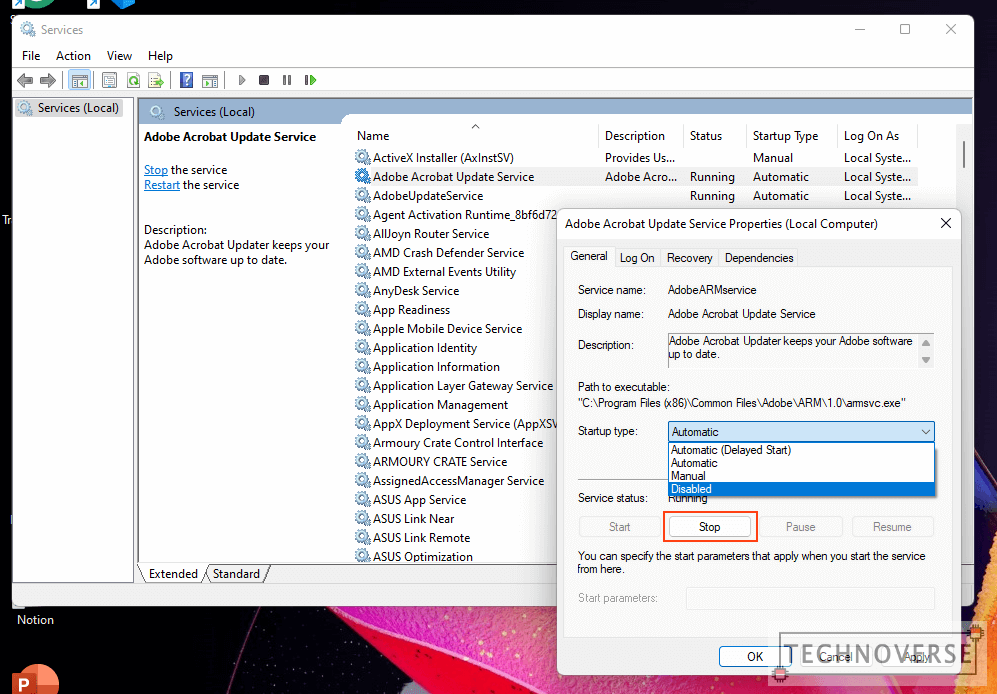This screenshot has width=997, height=694.
Task: Select the 'Armoury Crate Control Interface' row
Action: pyautogui.click(x=455, y=443)
